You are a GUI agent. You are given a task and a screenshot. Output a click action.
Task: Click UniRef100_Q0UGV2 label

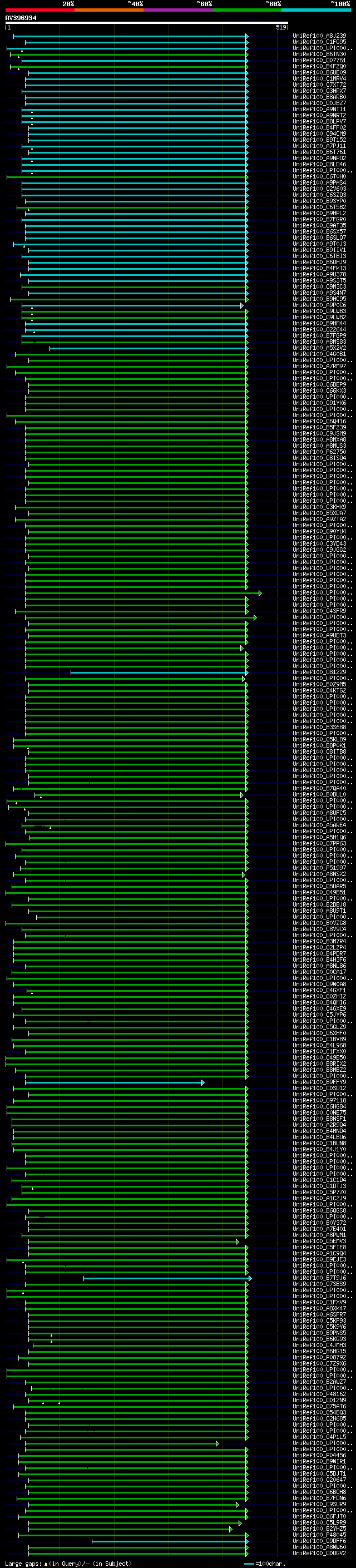319,1554
